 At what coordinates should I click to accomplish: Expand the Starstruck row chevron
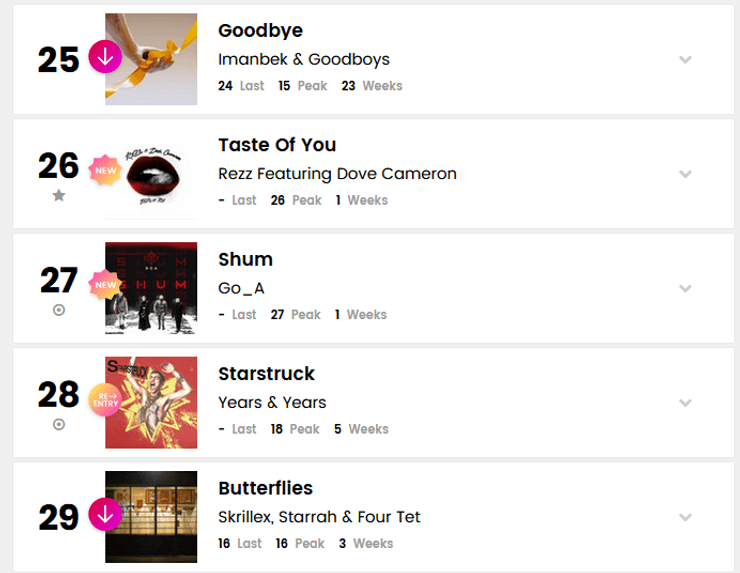coord(685,403)
